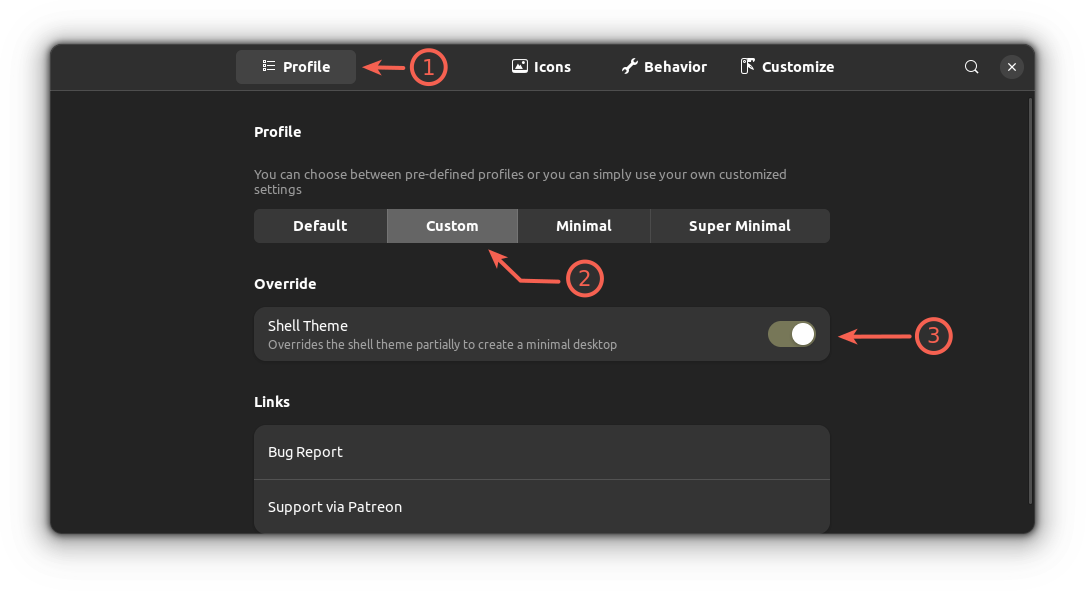Close the settings window with X button
1087x592 pixels.
tap(1012, 67)
